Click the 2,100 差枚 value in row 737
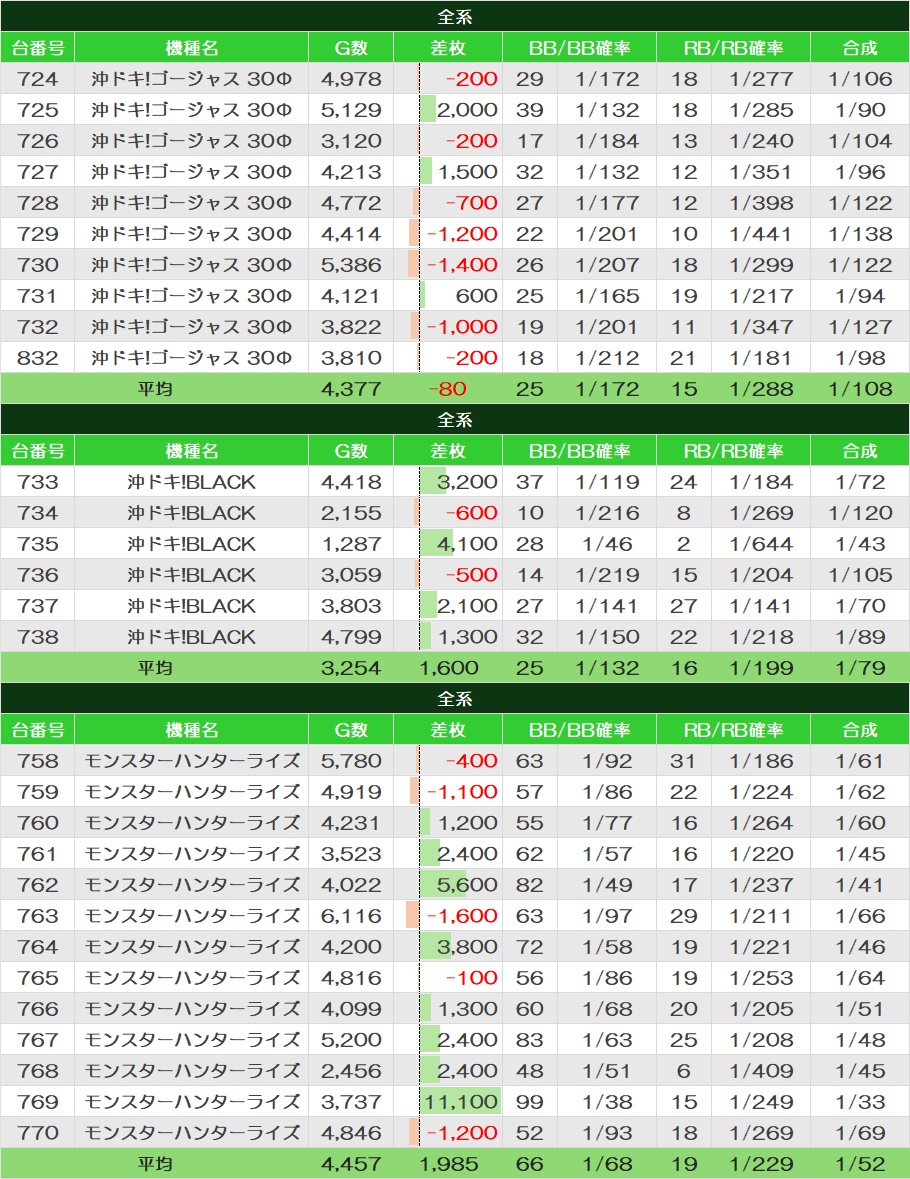This screenshot has width=910, height=1179. pyautogui.click(x=467, y=606)
